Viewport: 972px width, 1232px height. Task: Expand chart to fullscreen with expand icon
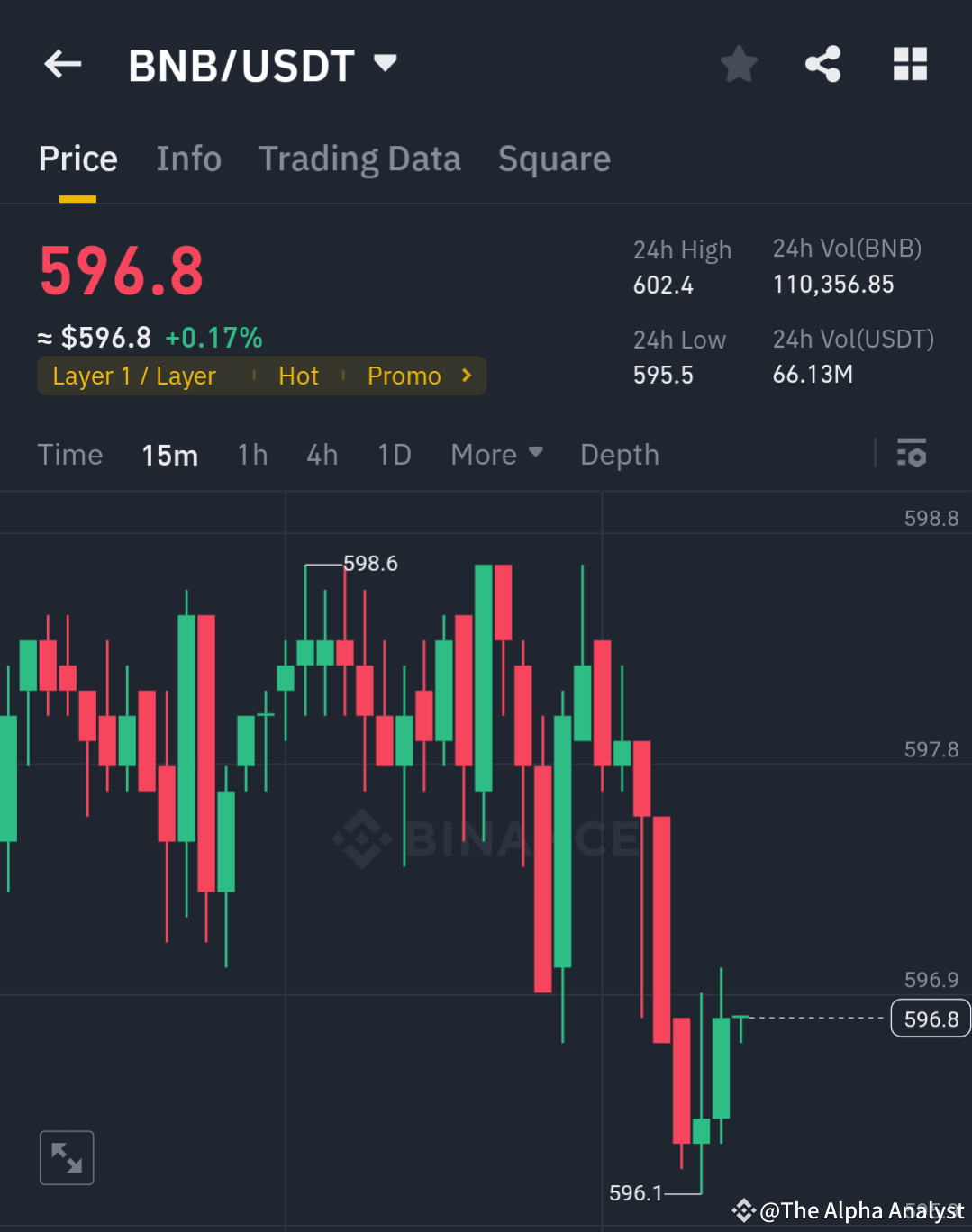click(66, 1156)
